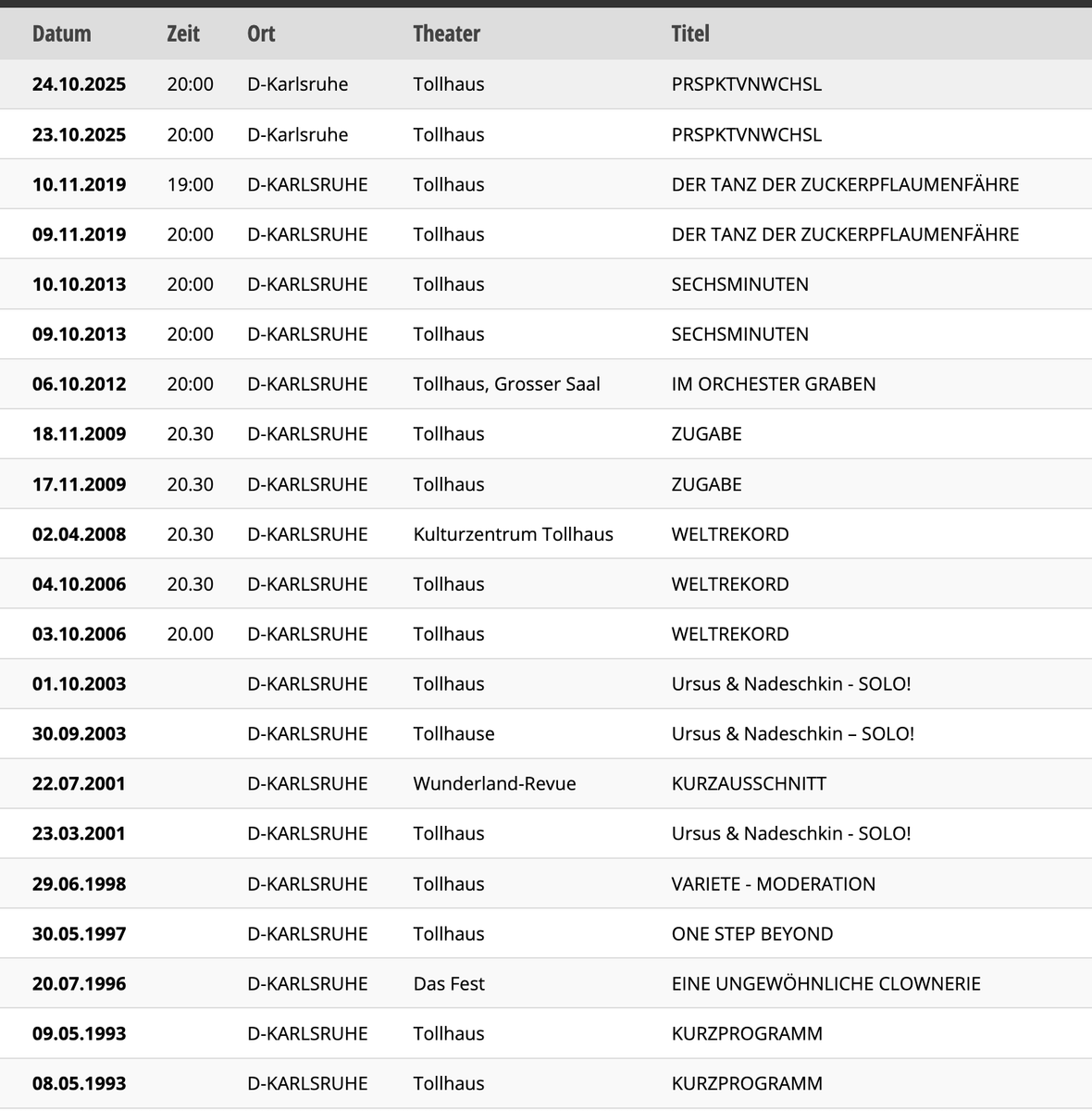Select the Das Fest theater entry

point(449,983)
